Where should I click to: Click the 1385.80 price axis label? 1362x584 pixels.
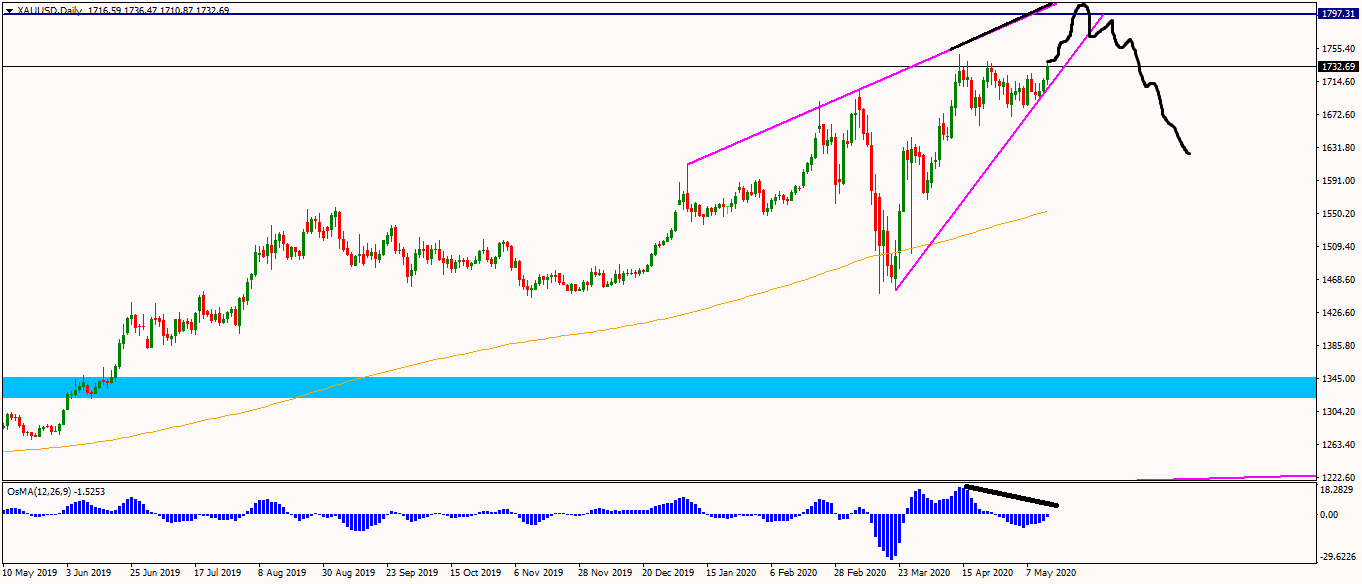(1339, 346)
